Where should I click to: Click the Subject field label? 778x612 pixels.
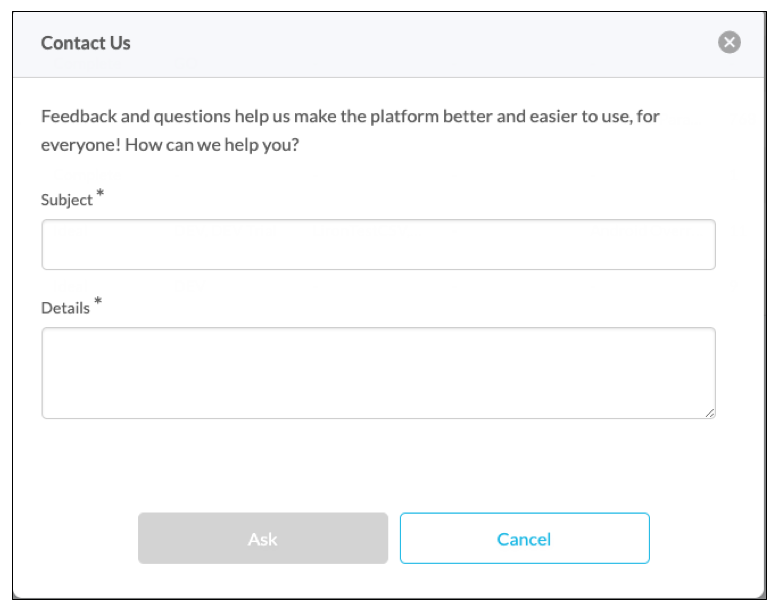(66, 200)
